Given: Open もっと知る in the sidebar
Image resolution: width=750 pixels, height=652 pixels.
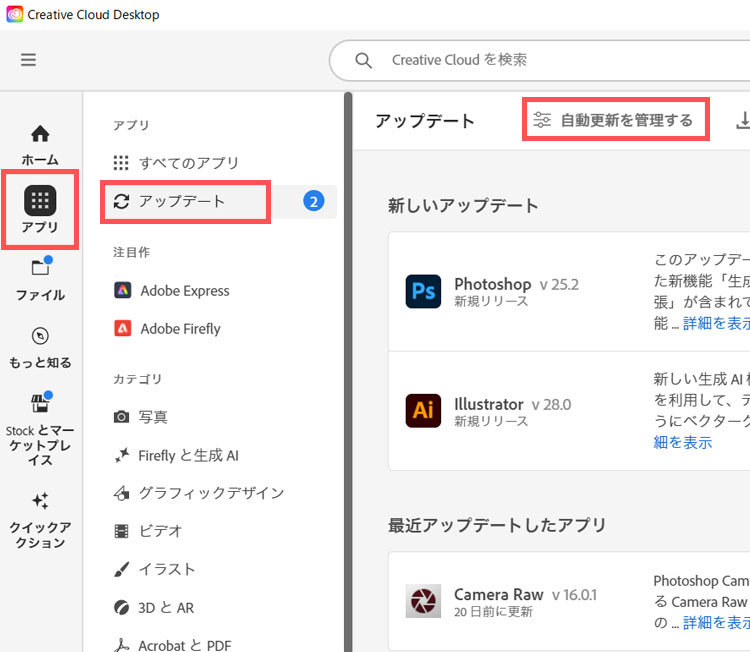Looking at the screenshot, I should coord(40,348).
